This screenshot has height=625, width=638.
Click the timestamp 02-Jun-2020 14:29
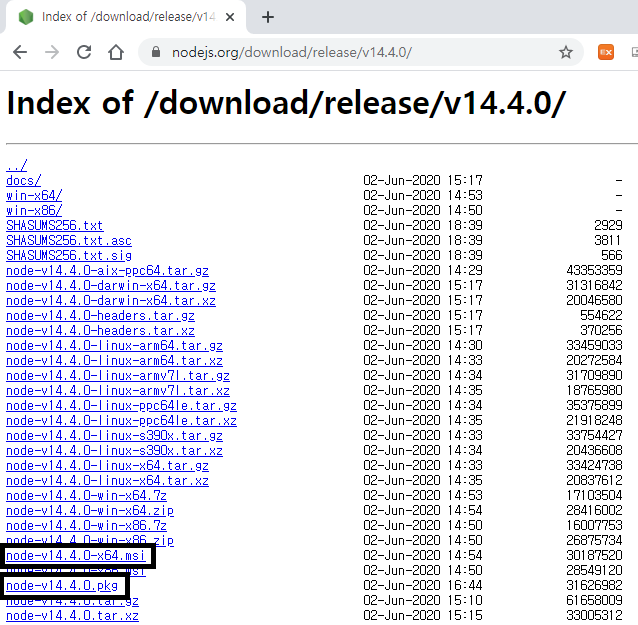click(423, 271)
